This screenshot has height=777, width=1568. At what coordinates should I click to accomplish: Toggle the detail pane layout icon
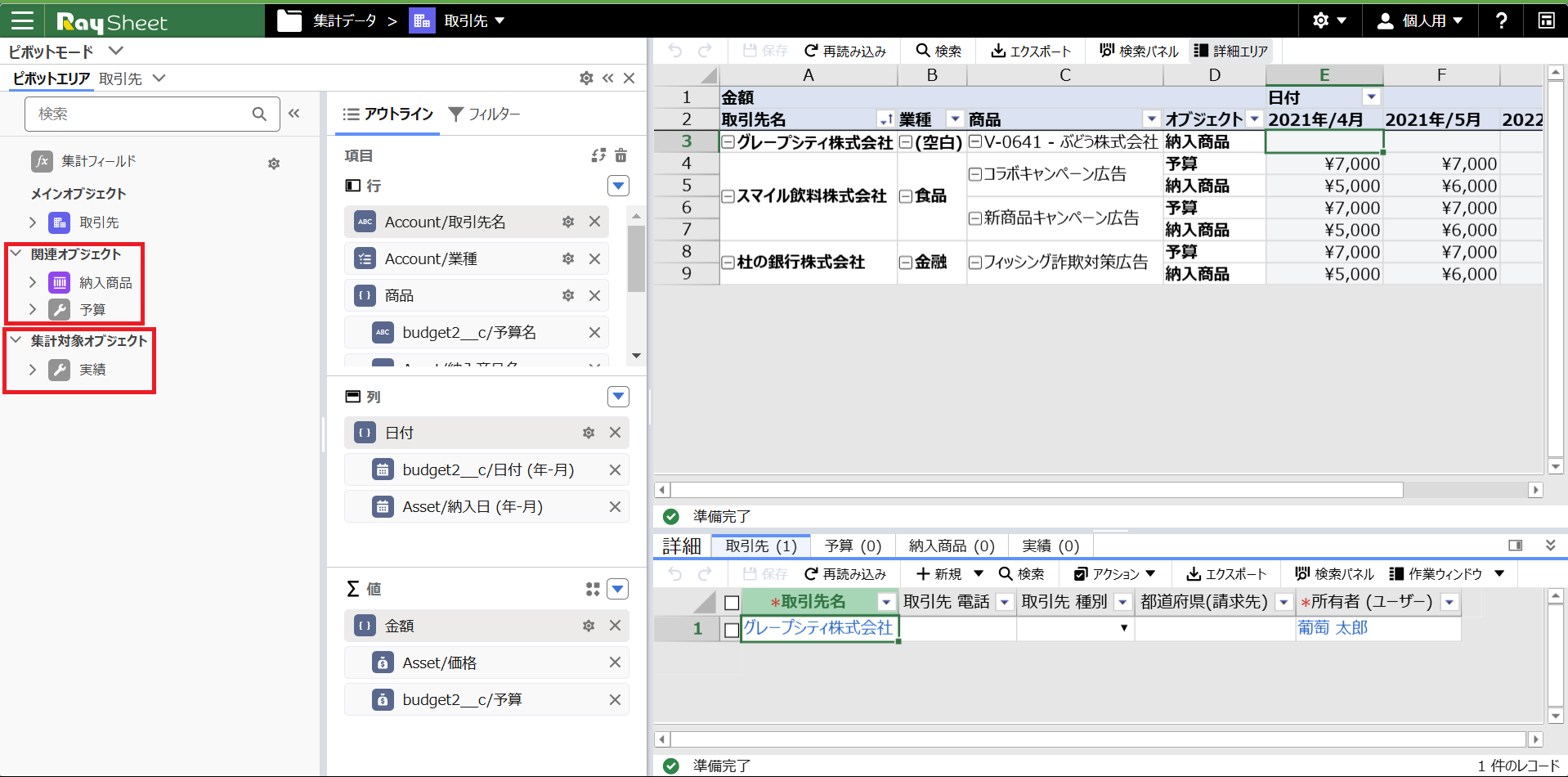[1515, 546]
